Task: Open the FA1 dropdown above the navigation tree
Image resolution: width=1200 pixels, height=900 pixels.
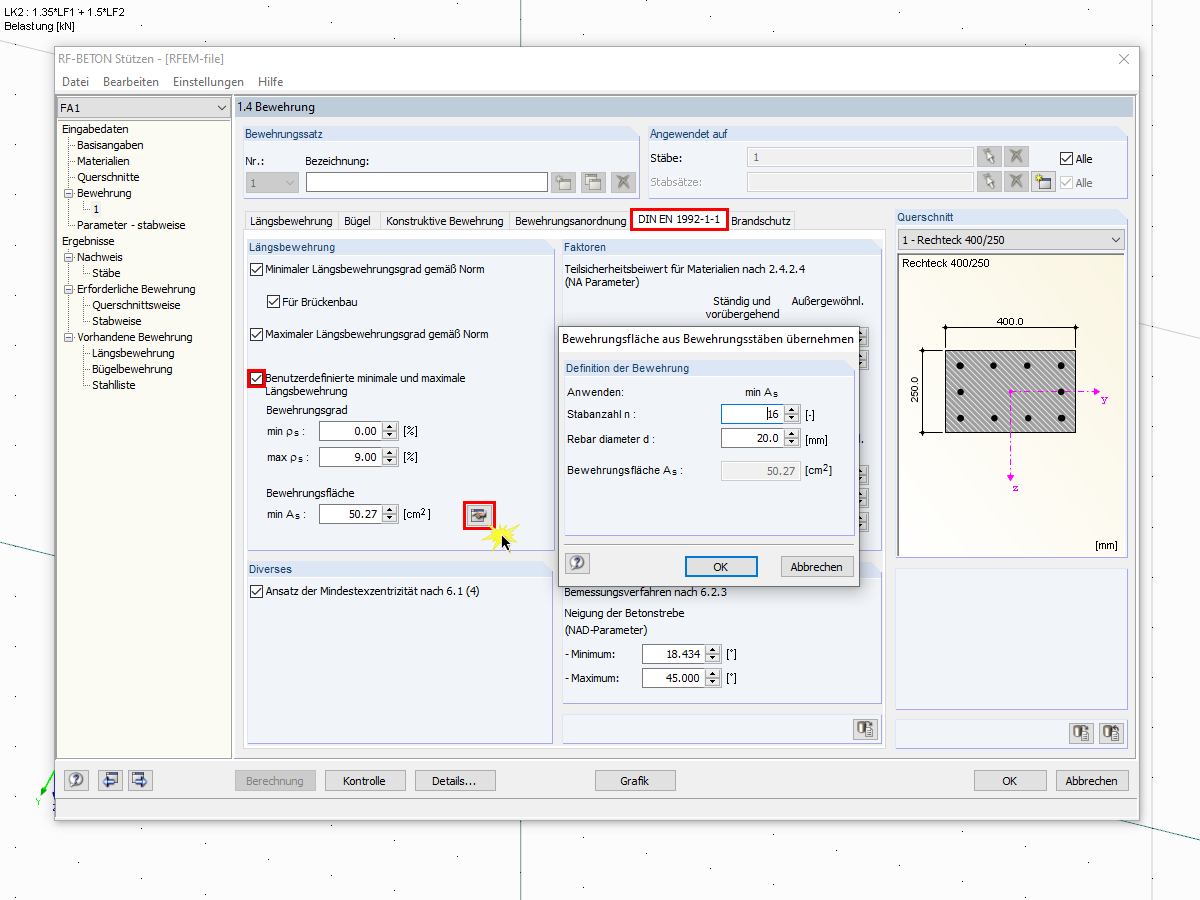Action: click(x=143, y=106)
